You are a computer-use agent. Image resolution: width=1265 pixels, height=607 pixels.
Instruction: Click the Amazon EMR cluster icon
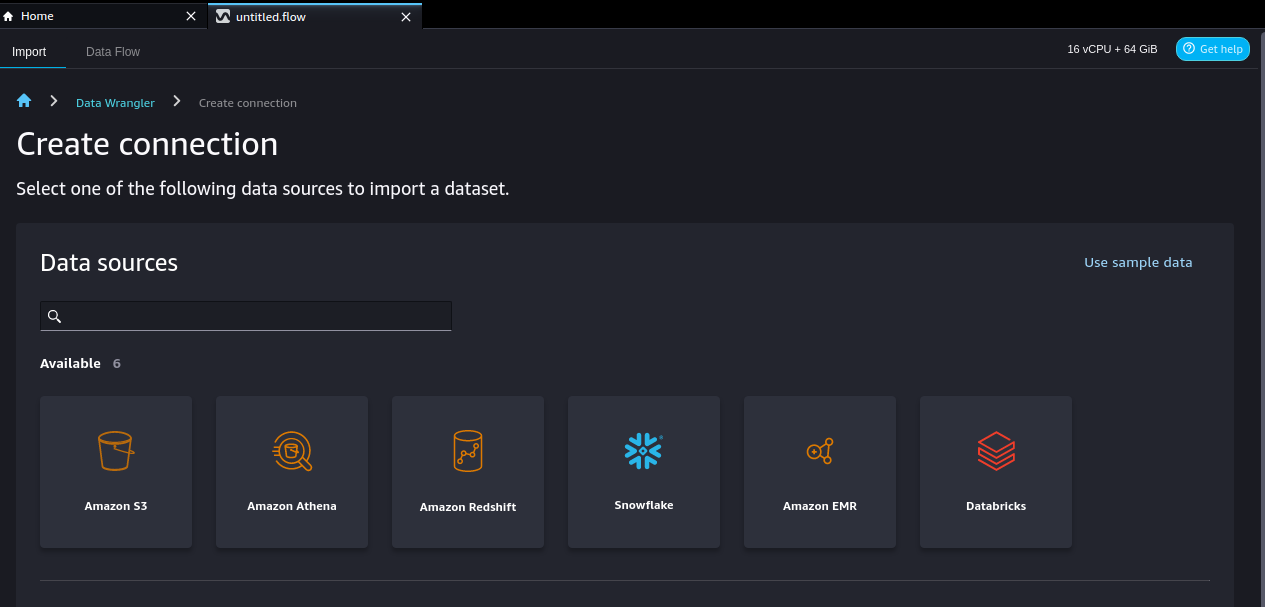coord(820,452)
